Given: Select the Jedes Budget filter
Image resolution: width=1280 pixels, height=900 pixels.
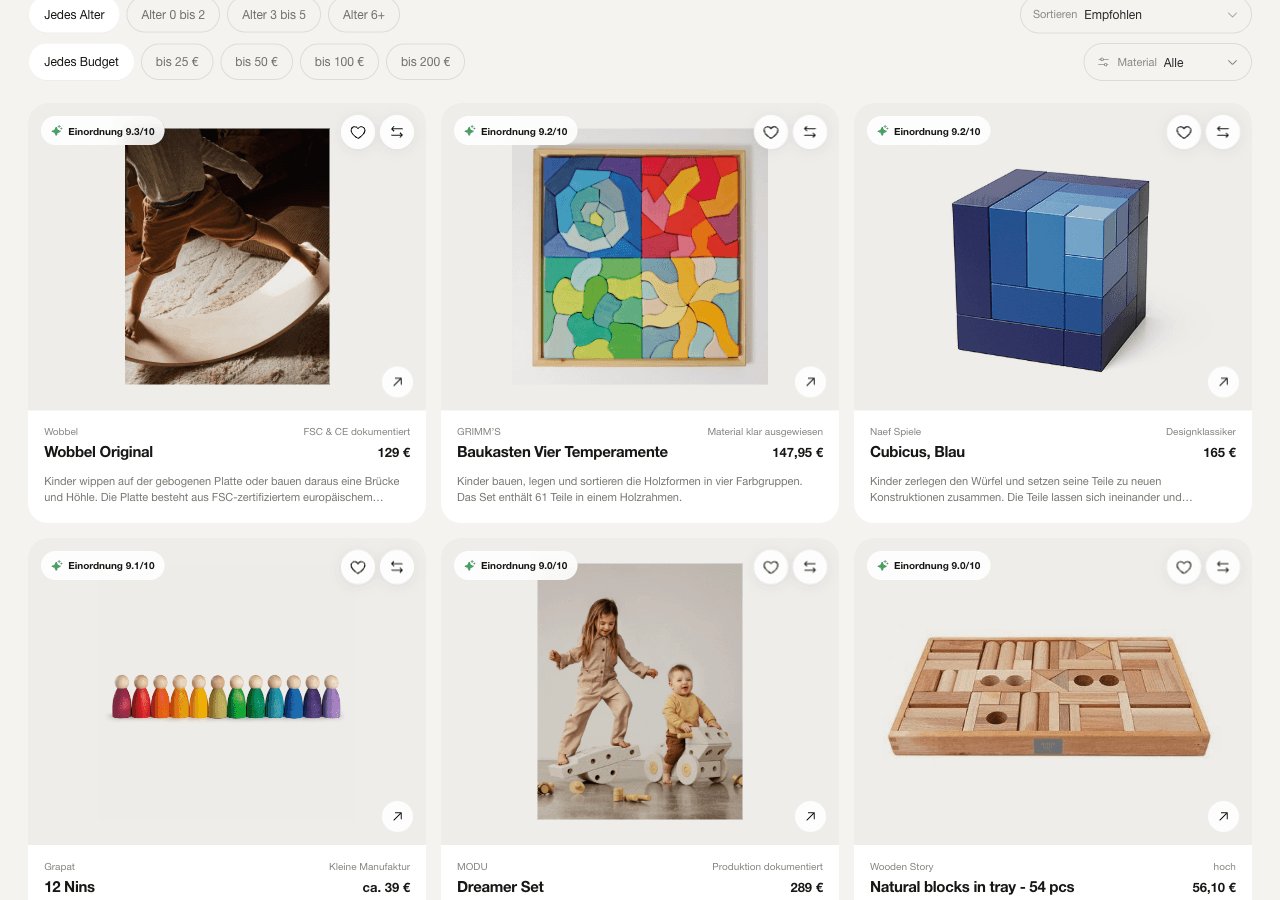Looking at the screenshot, I should [81, 62].
